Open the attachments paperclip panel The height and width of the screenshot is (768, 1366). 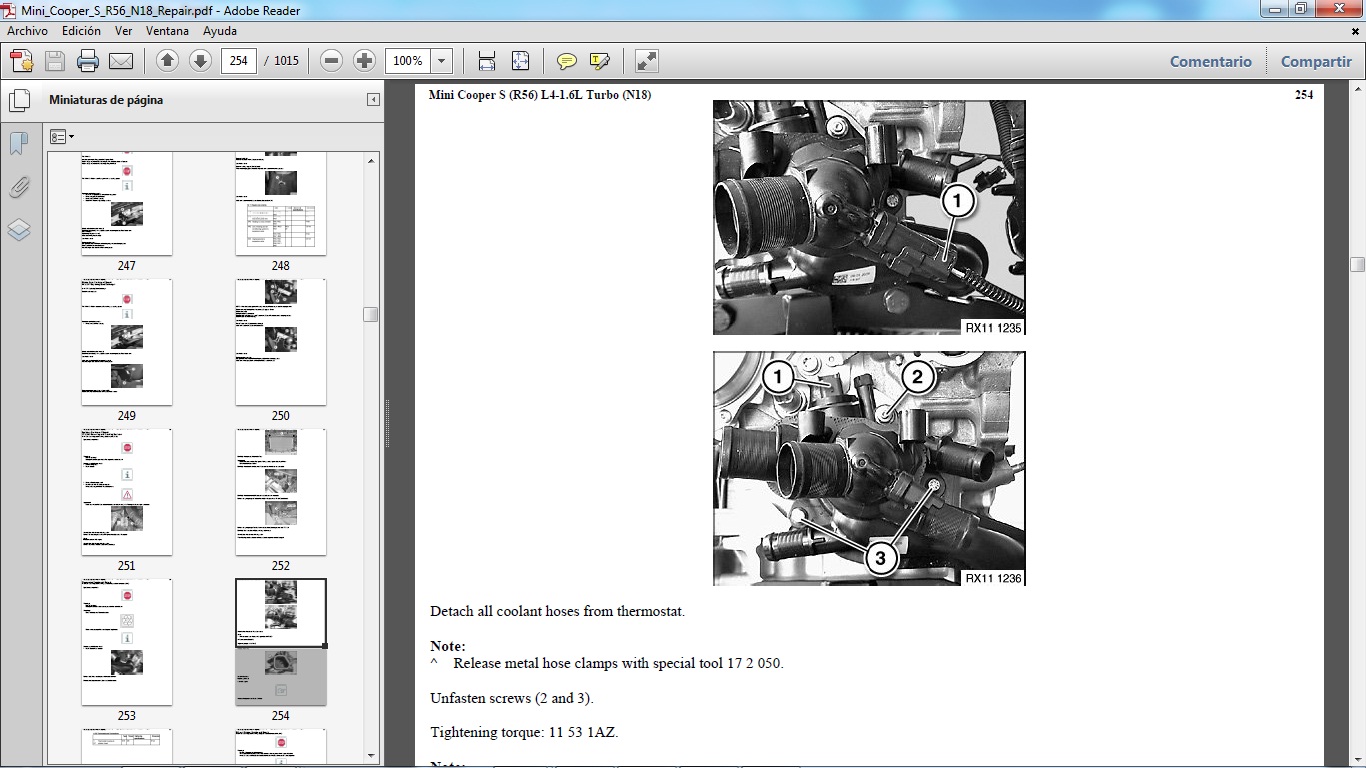(x=19, y=187)
